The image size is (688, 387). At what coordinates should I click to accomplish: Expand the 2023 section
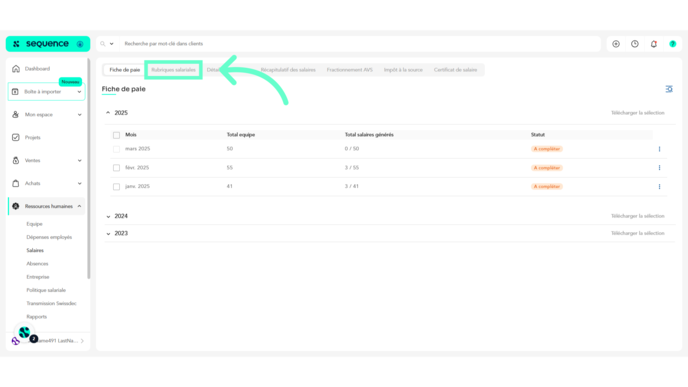point(108,234)
